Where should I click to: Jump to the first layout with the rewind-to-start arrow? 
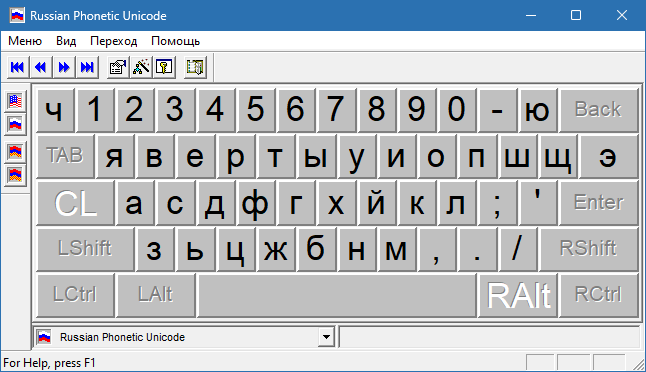(x=18, y=67)
